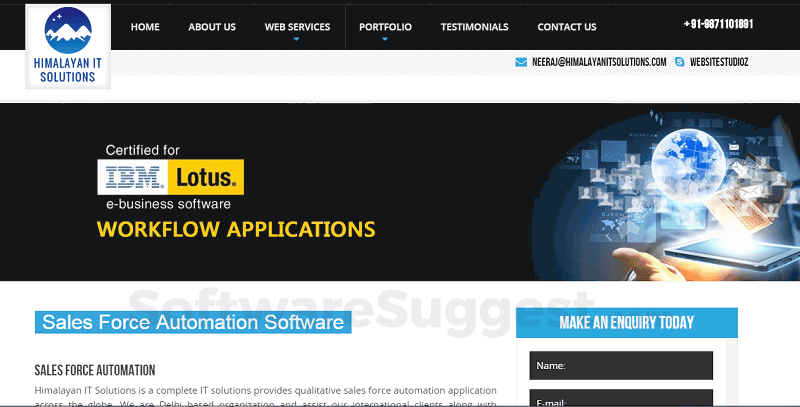Open the Testimonials page
The image size is (800, 407).
[x=474, y=27]
